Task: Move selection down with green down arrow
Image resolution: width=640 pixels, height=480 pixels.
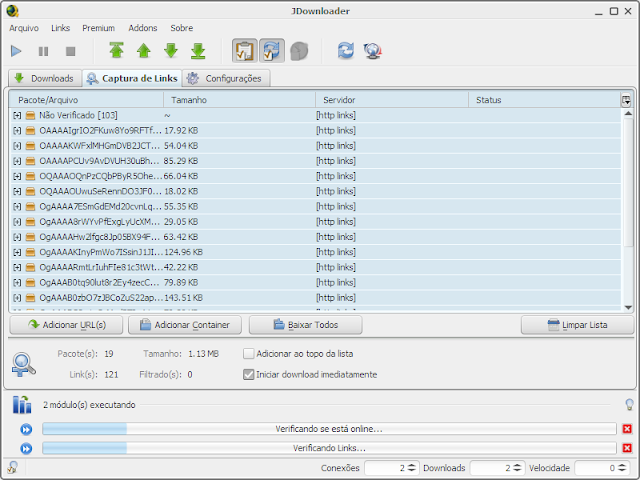Action: click(171, 51)
